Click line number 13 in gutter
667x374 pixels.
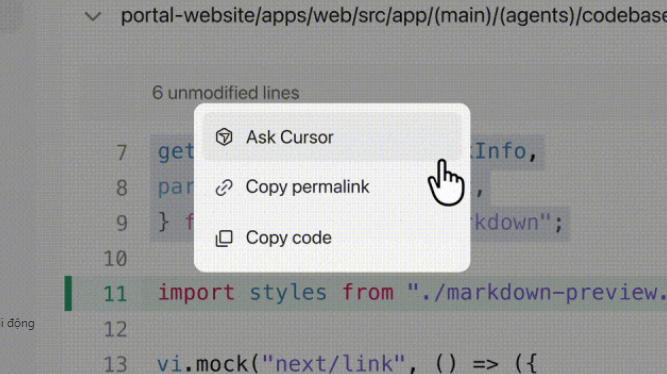point(115,364)
